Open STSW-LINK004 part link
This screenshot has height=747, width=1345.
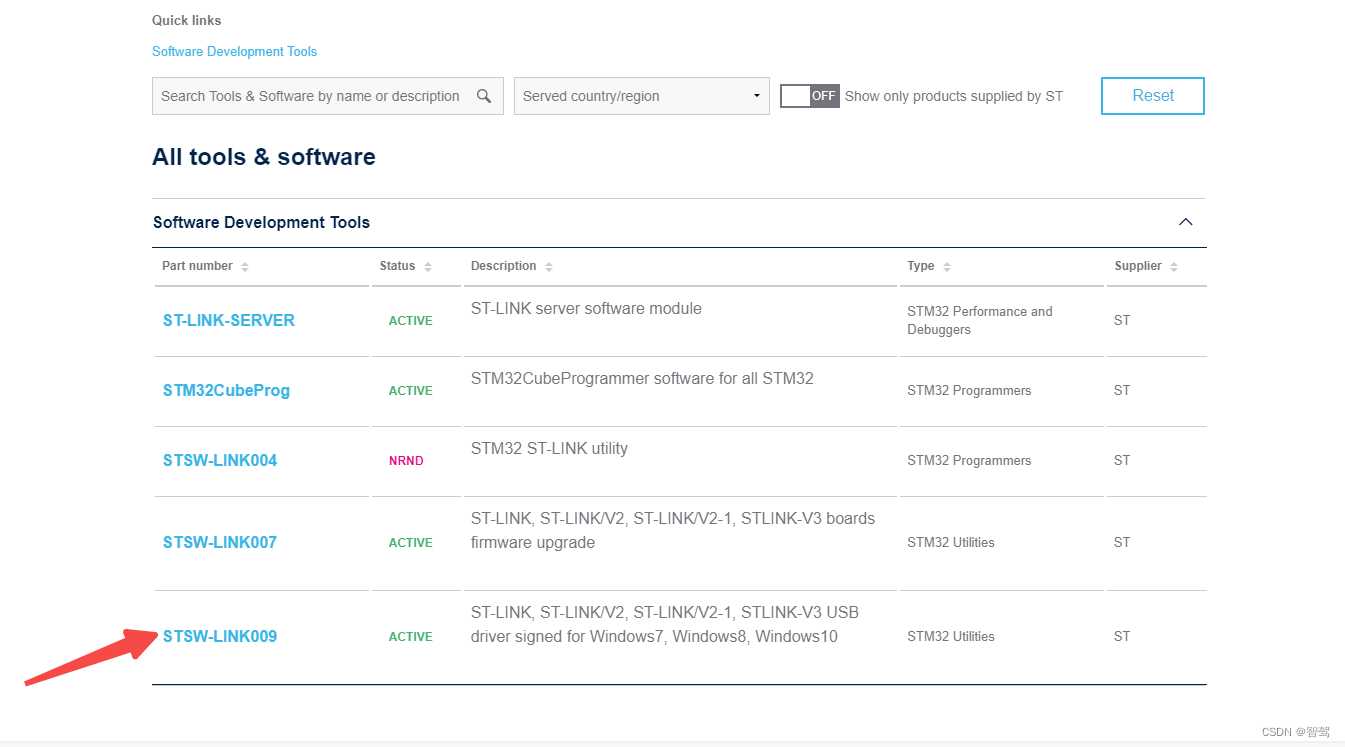coord(220,461)
